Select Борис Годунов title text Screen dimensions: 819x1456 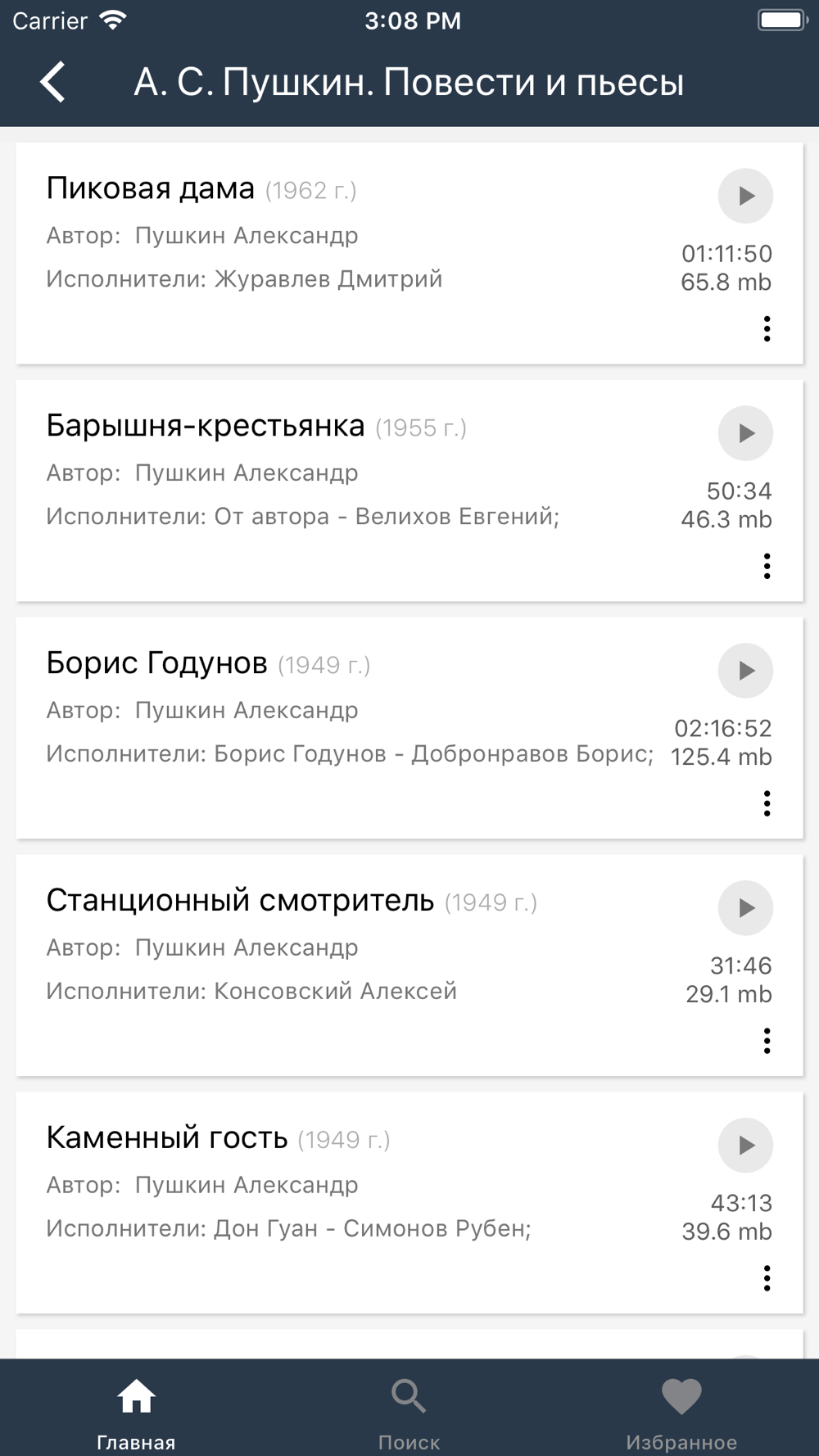point(156,663)
